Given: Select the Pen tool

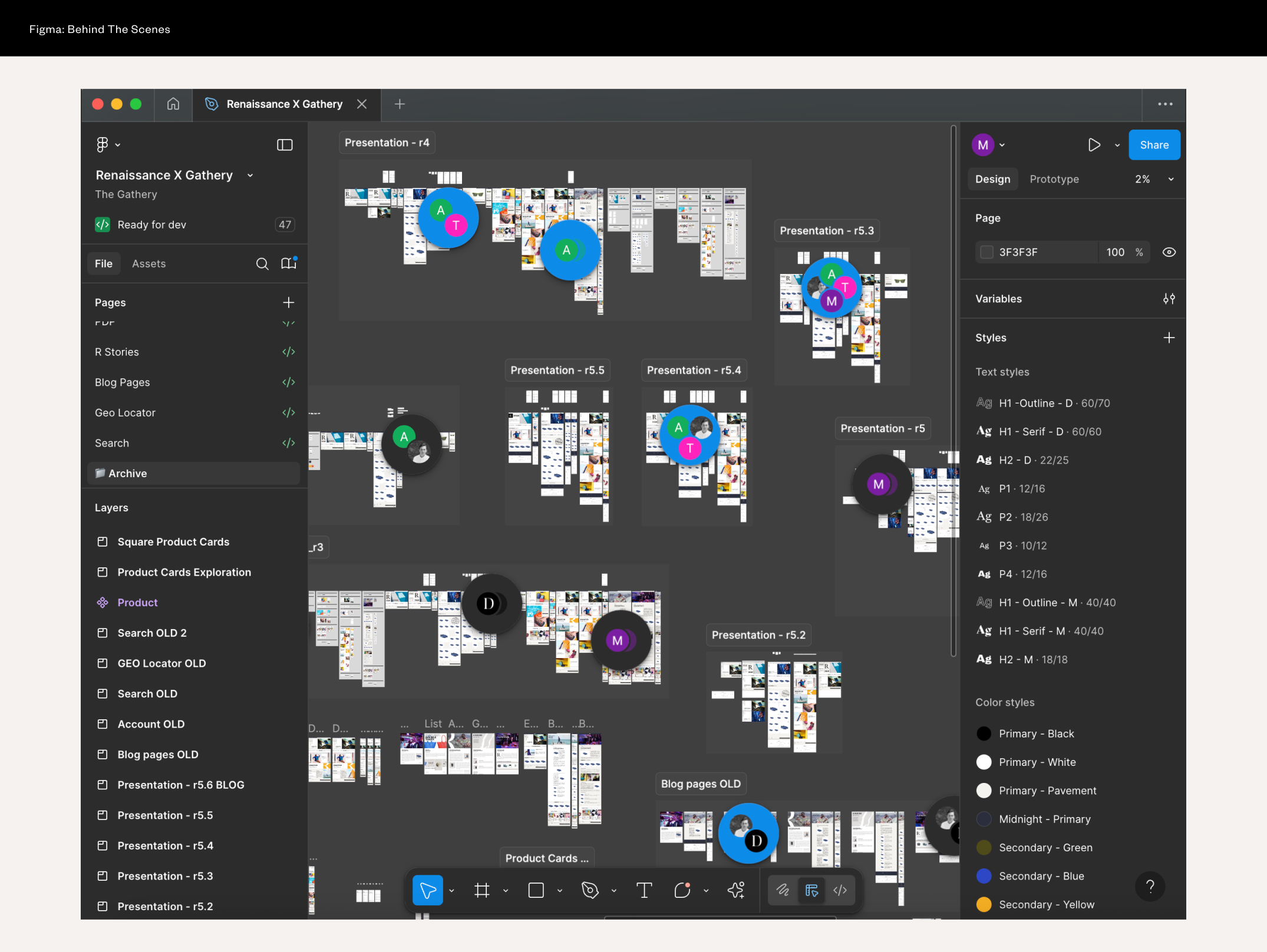Looking at the screenshot, I should 590,890.
